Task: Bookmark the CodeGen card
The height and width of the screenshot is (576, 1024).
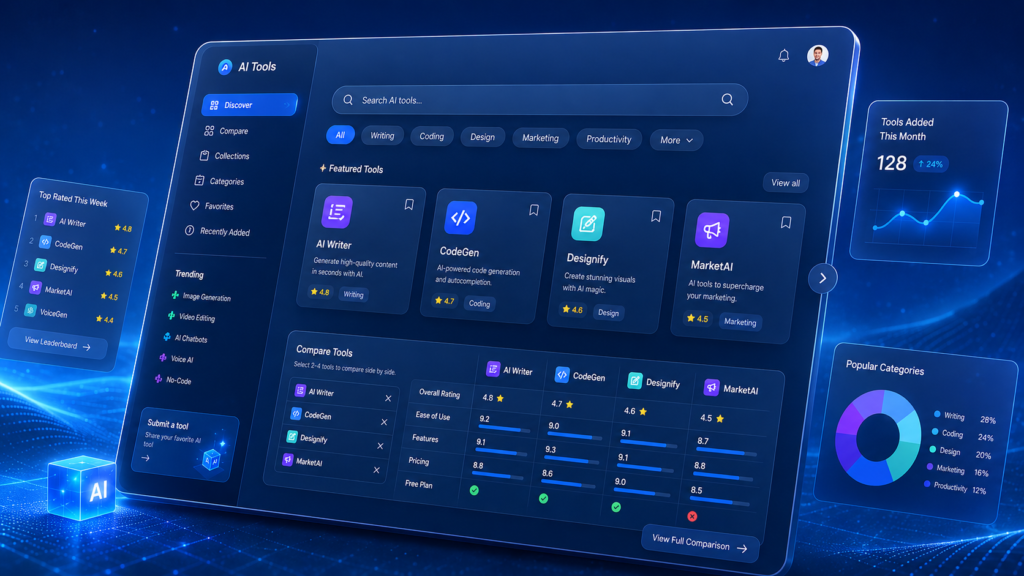Action: point(534,210)
